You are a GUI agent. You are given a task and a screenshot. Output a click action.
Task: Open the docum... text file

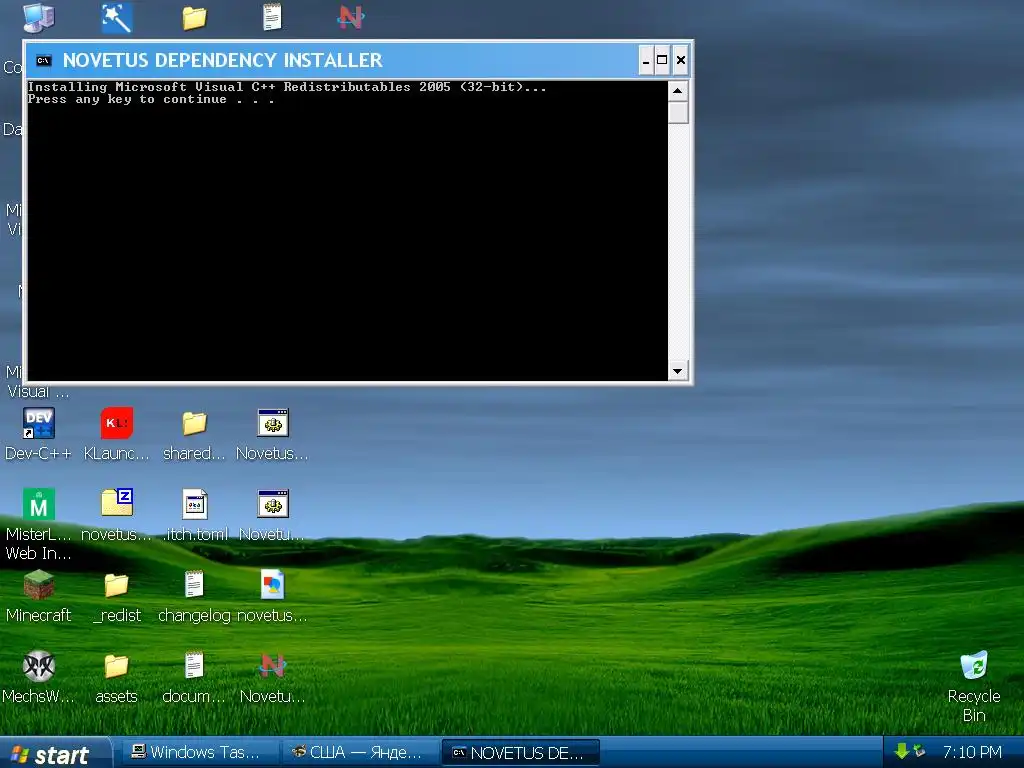[194, 677]
